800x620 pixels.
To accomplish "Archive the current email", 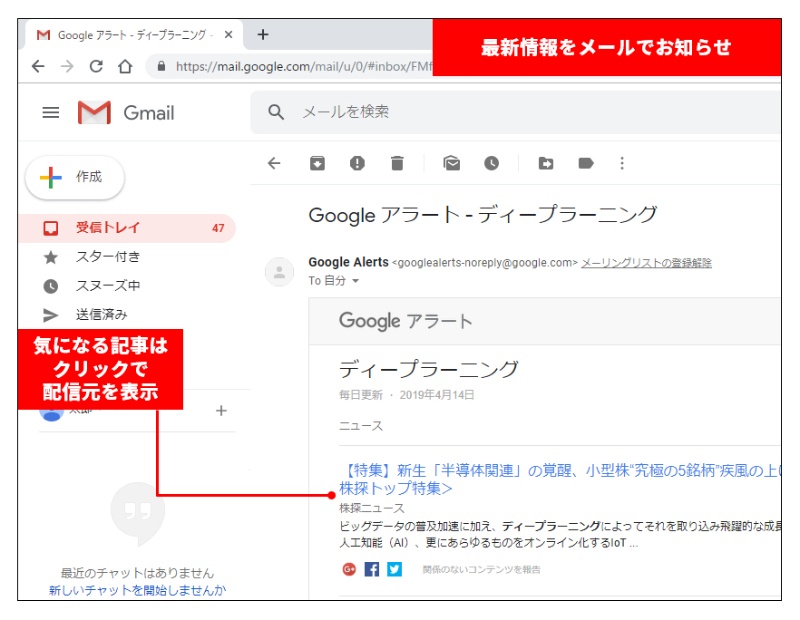I will pyautogui.click(x=316, y=158).
